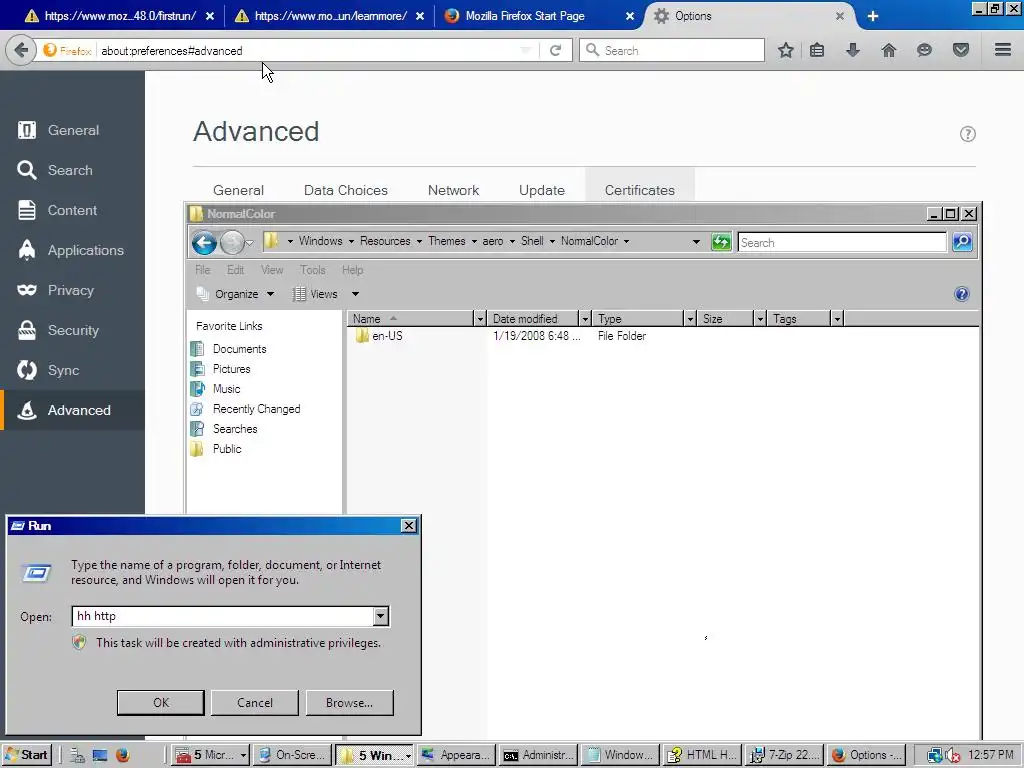Open Music in Favorite Links
The image size is (1024, 768).
[x=226, y=389]
